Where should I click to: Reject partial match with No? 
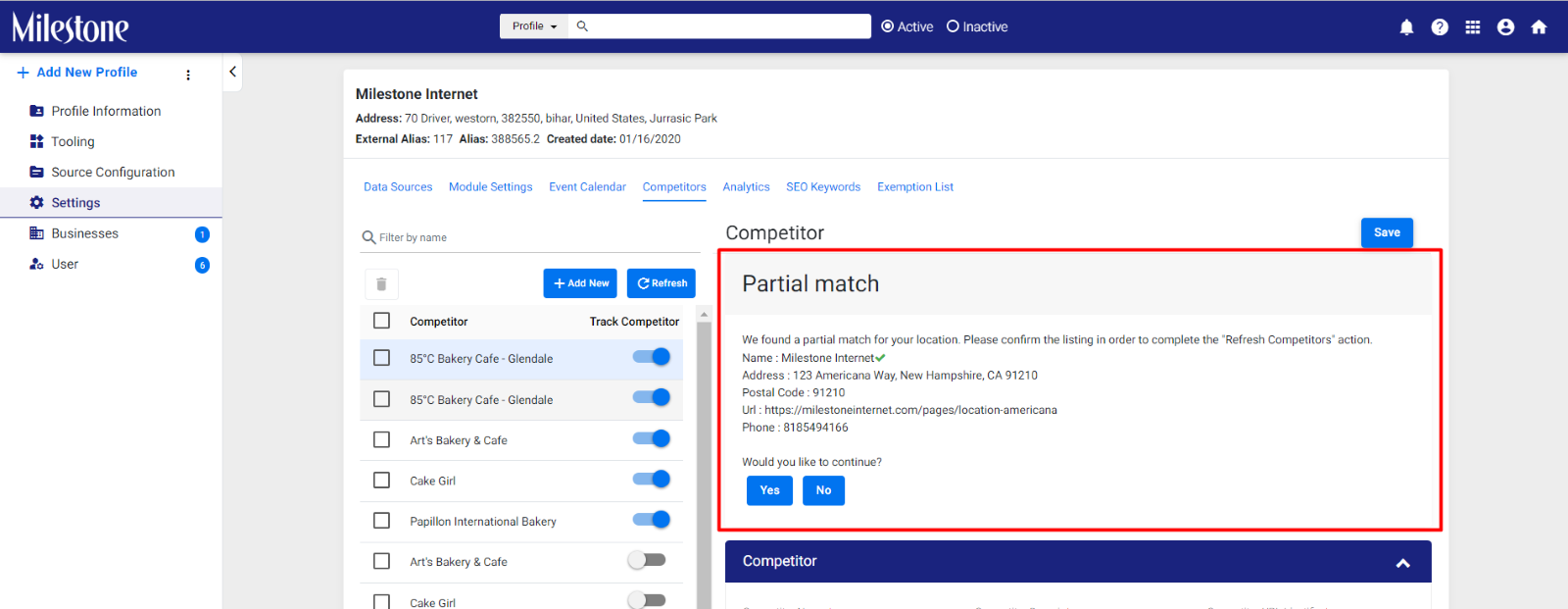click(823, 490)
